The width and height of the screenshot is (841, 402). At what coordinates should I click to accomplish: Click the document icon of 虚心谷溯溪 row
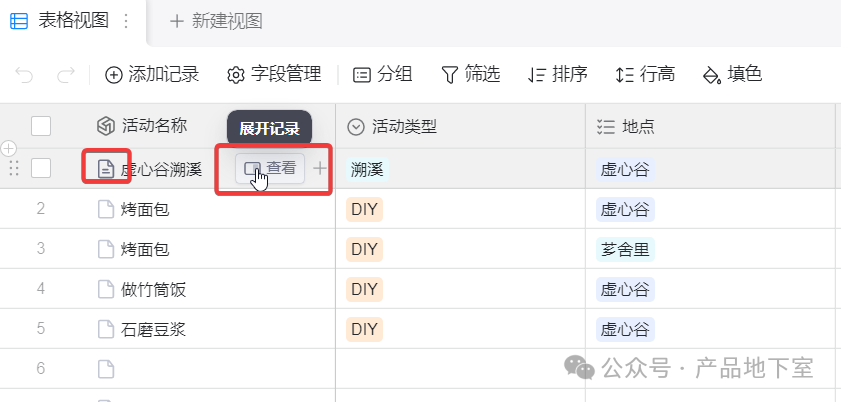(105, 169)
